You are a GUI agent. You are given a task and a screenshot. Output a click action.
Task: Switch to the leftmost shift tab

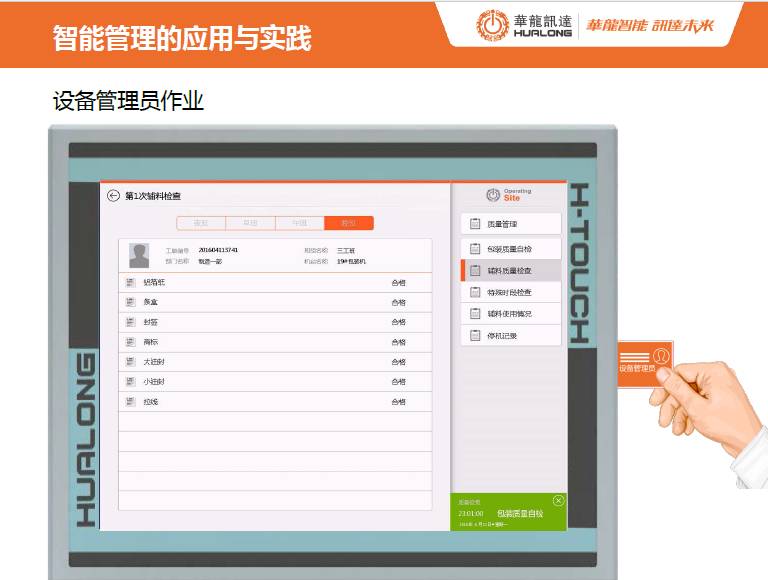tap(201, 223)
